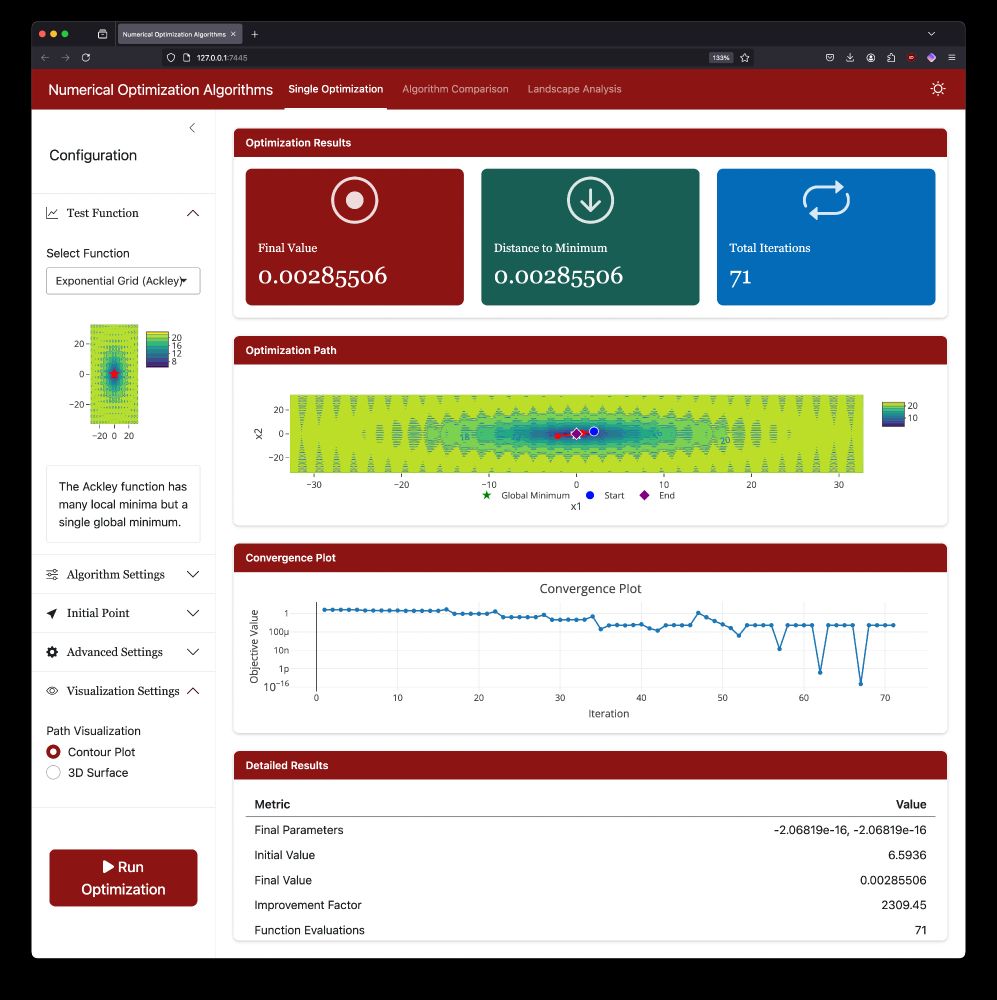Switch to the Single Optimization tab

[x=336, y=89]
